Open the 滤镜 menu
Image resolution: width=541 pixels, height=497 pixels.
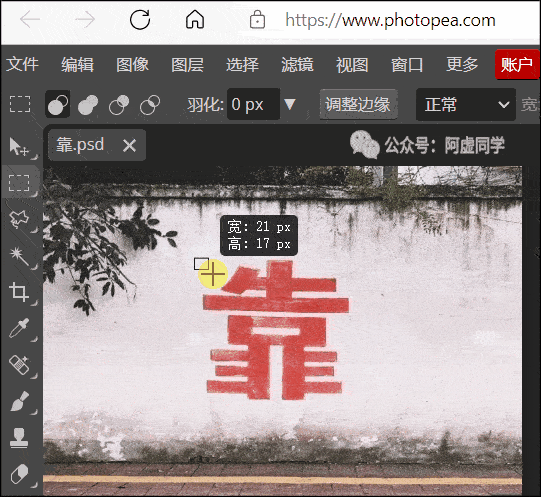[297, 65]
